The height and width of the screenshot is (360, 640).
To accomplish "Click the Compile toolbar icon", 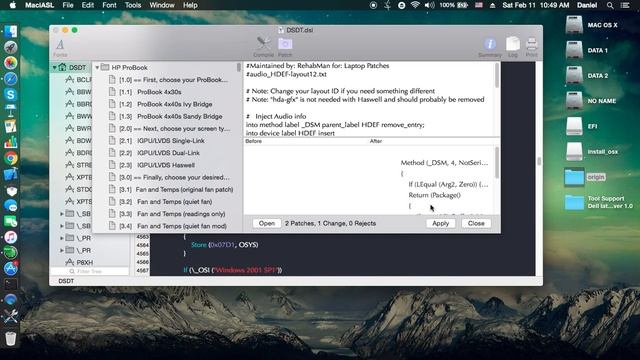I will [x=263, y=47].
